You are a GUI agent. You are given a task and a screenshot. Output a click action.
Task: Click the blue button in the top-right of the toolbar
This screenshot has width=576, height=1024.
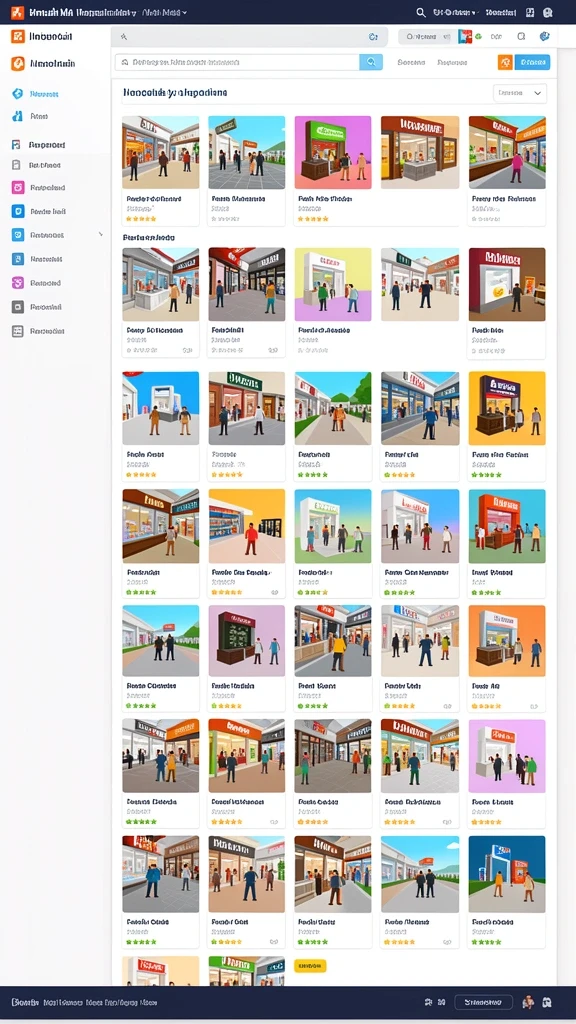532,62
